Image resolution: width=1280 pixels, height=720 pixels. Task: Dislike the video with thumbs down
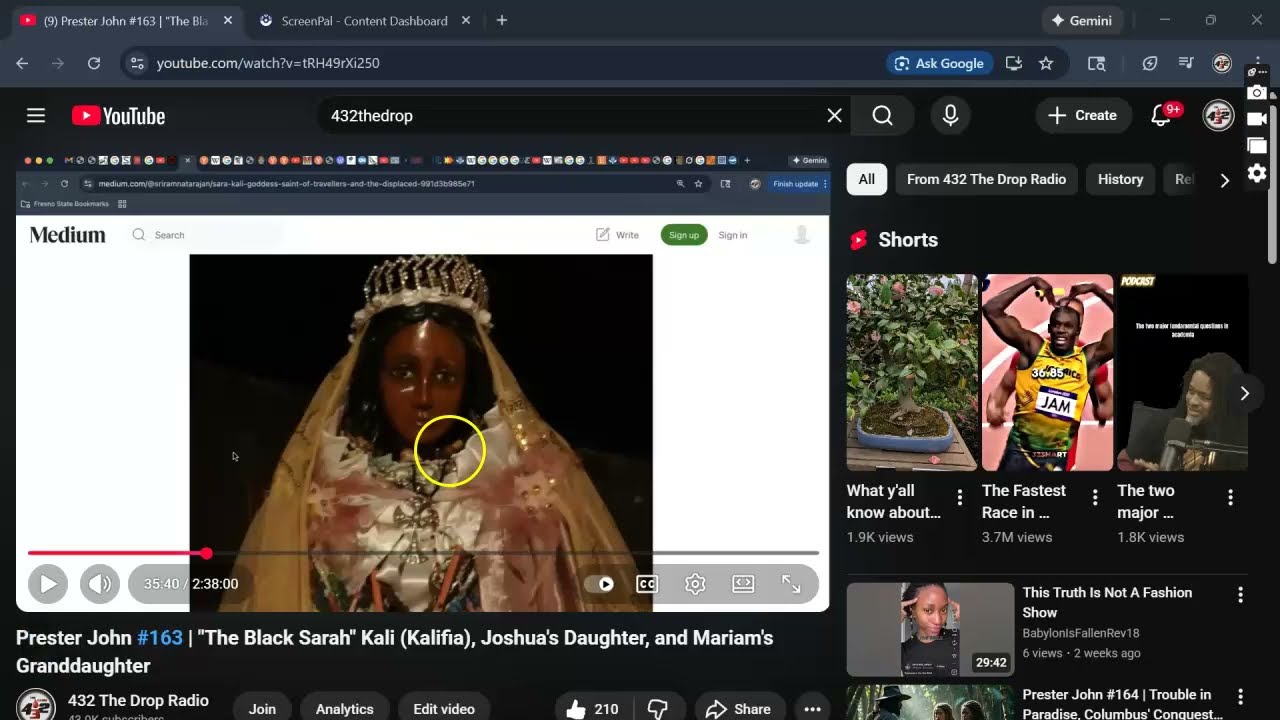click(x=657, y=709)
